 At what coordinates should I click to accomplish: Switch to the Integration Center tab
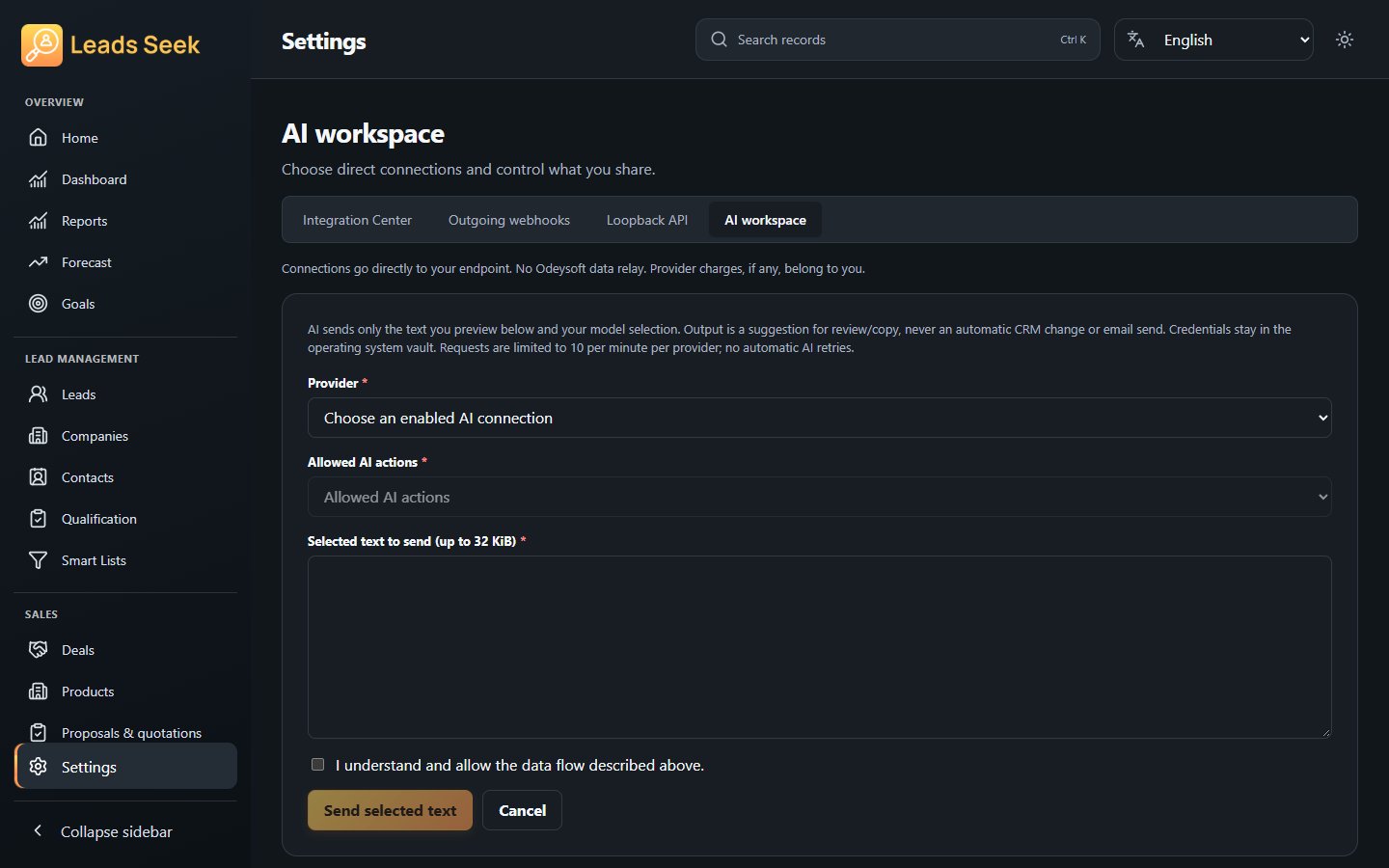pyautogui.click(x=357, y=220)
